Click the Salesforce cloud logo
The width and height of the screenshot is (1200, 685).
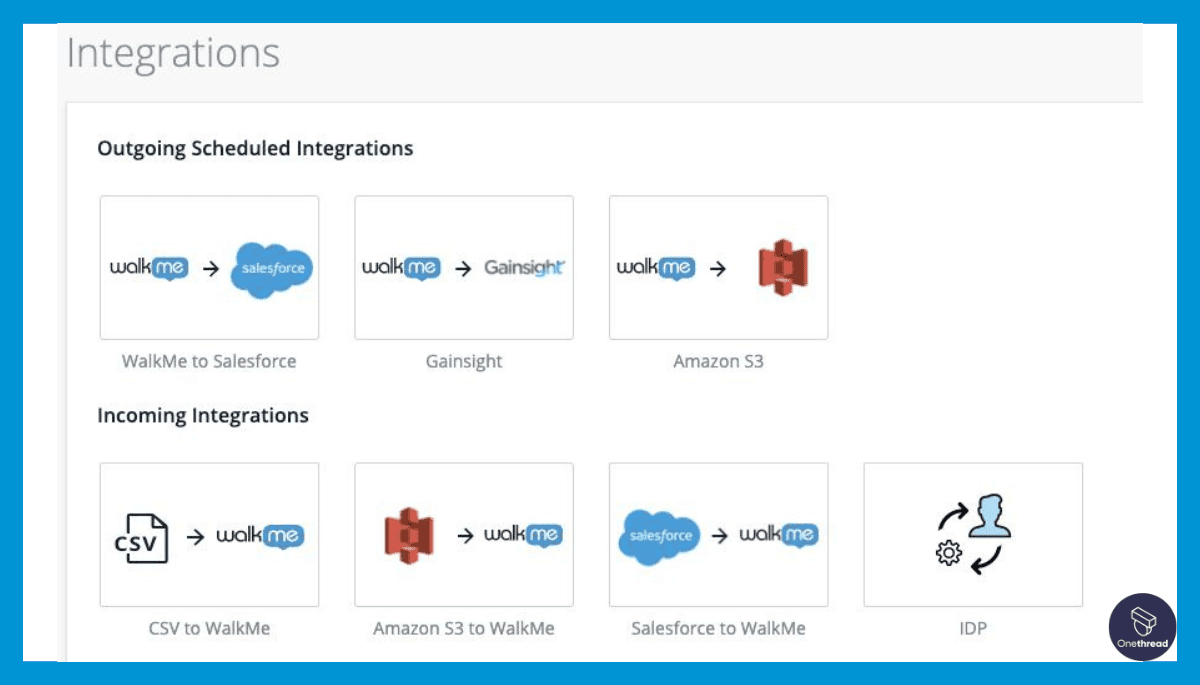click(271, 267)
